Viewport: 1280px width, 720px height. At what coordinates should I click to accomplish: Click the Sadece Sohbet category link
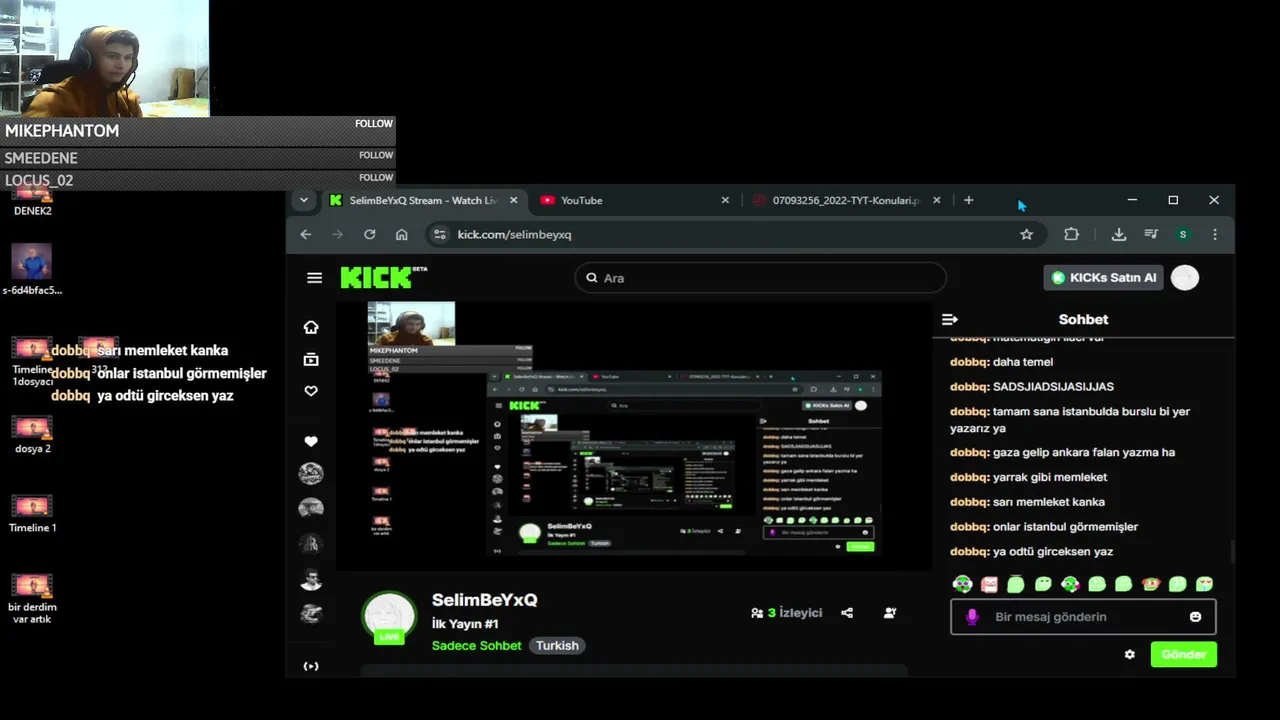click(476, 646)
